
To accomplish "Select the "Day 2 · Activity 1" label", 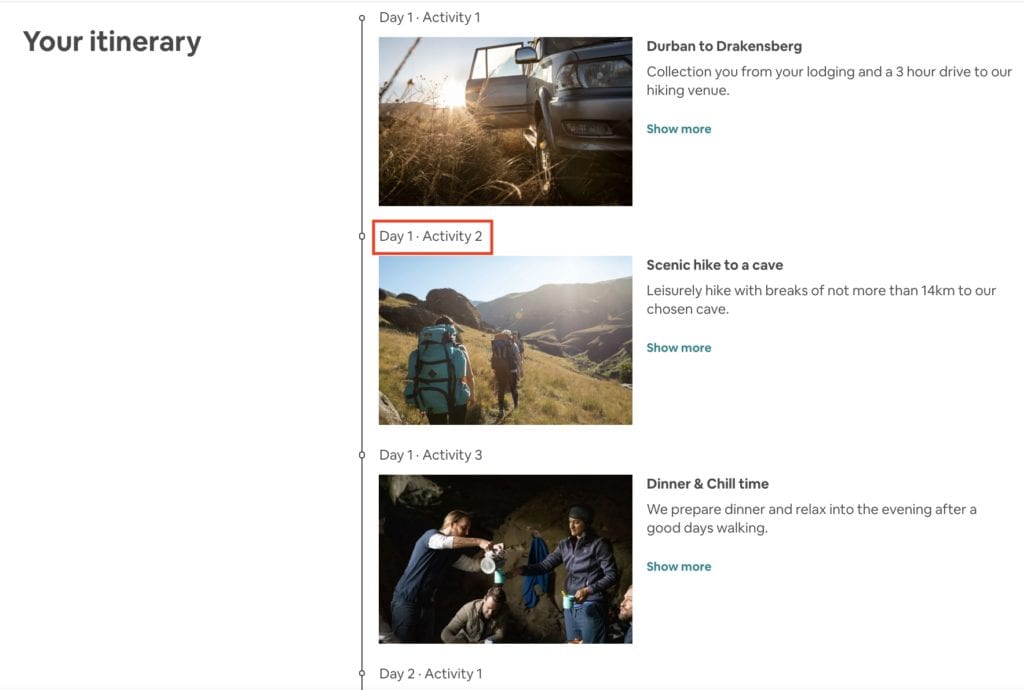I will tap(432, 673).
